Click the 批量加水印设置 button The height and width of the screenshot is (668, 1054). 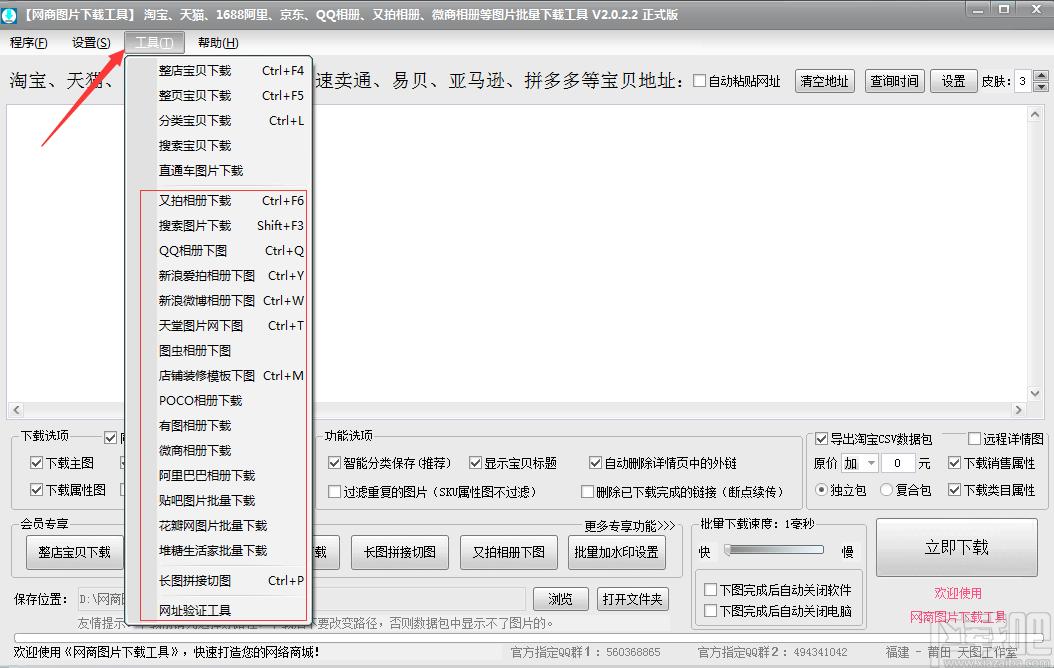coord(616,552)
